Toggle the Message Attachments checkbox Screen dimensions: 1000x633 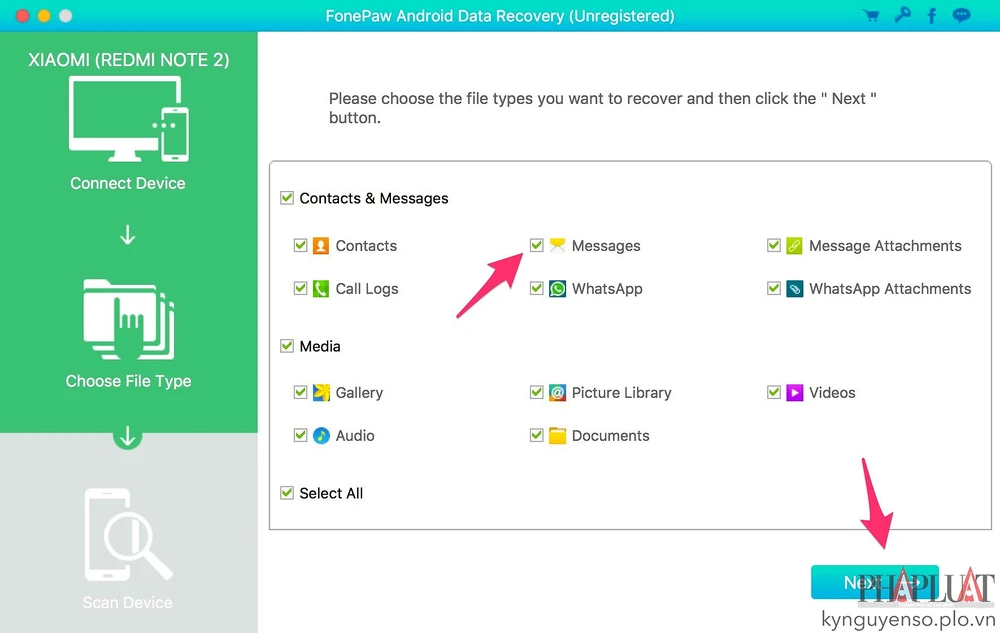point(774,245)
